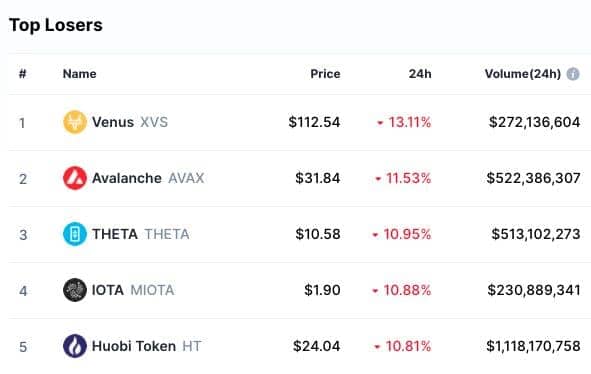The height and width of the screenshot is (374, 591).
Task: Click the Huobi Token flame icon
Action: point(75,346)
